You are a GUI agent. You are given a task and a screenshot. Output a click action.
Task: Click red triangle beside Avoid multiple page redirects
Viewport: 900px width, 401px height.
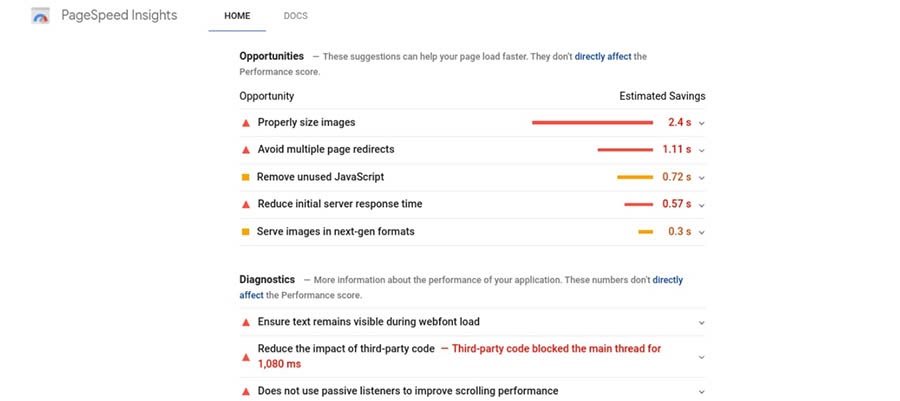(x=246, y=150)
